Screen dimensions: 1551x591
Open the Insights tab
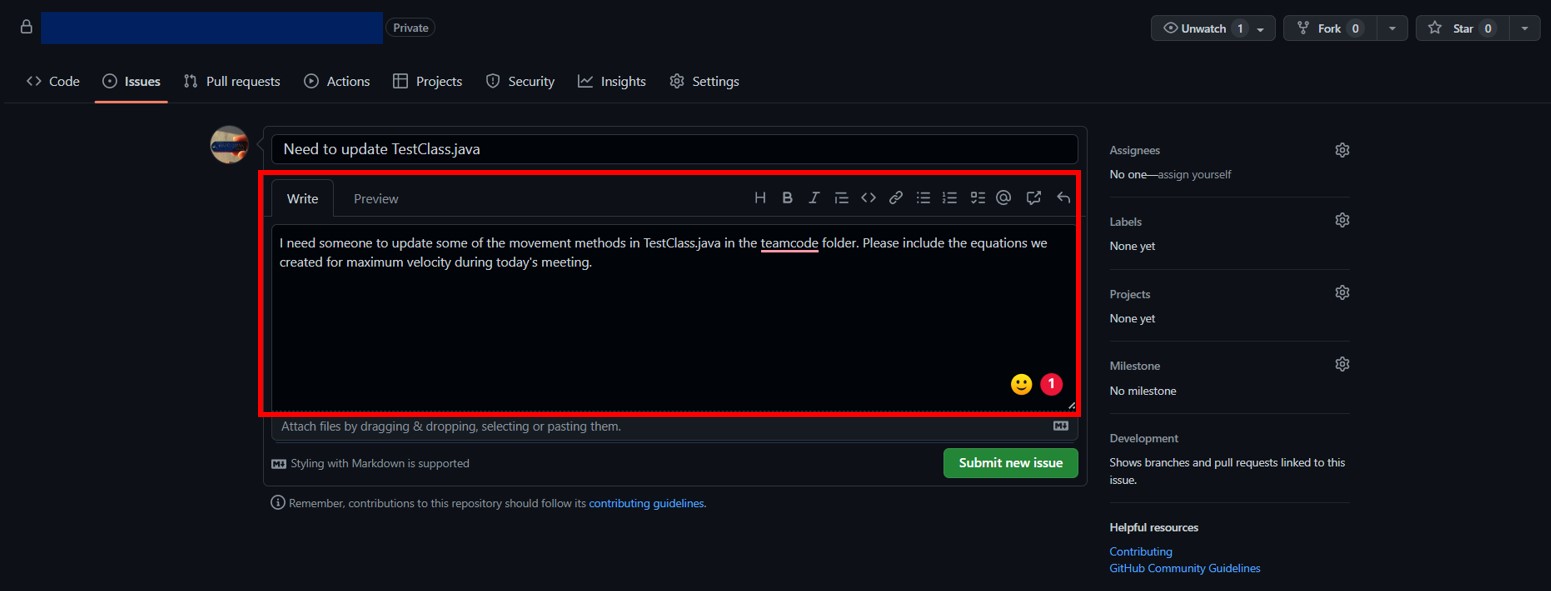612,81
